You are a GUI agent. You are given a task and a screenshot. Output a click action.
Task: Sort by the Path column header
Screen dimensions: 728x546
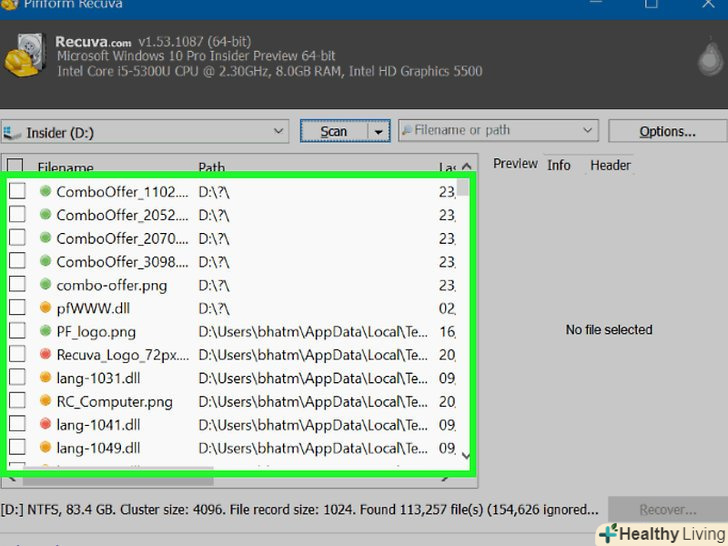211,167
